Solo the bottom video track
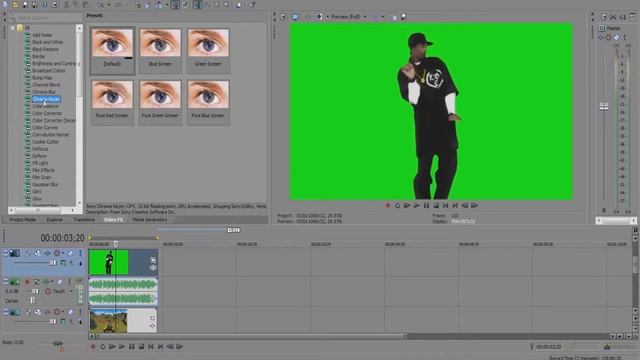The image size is (640, 360). tap(80, 312)
